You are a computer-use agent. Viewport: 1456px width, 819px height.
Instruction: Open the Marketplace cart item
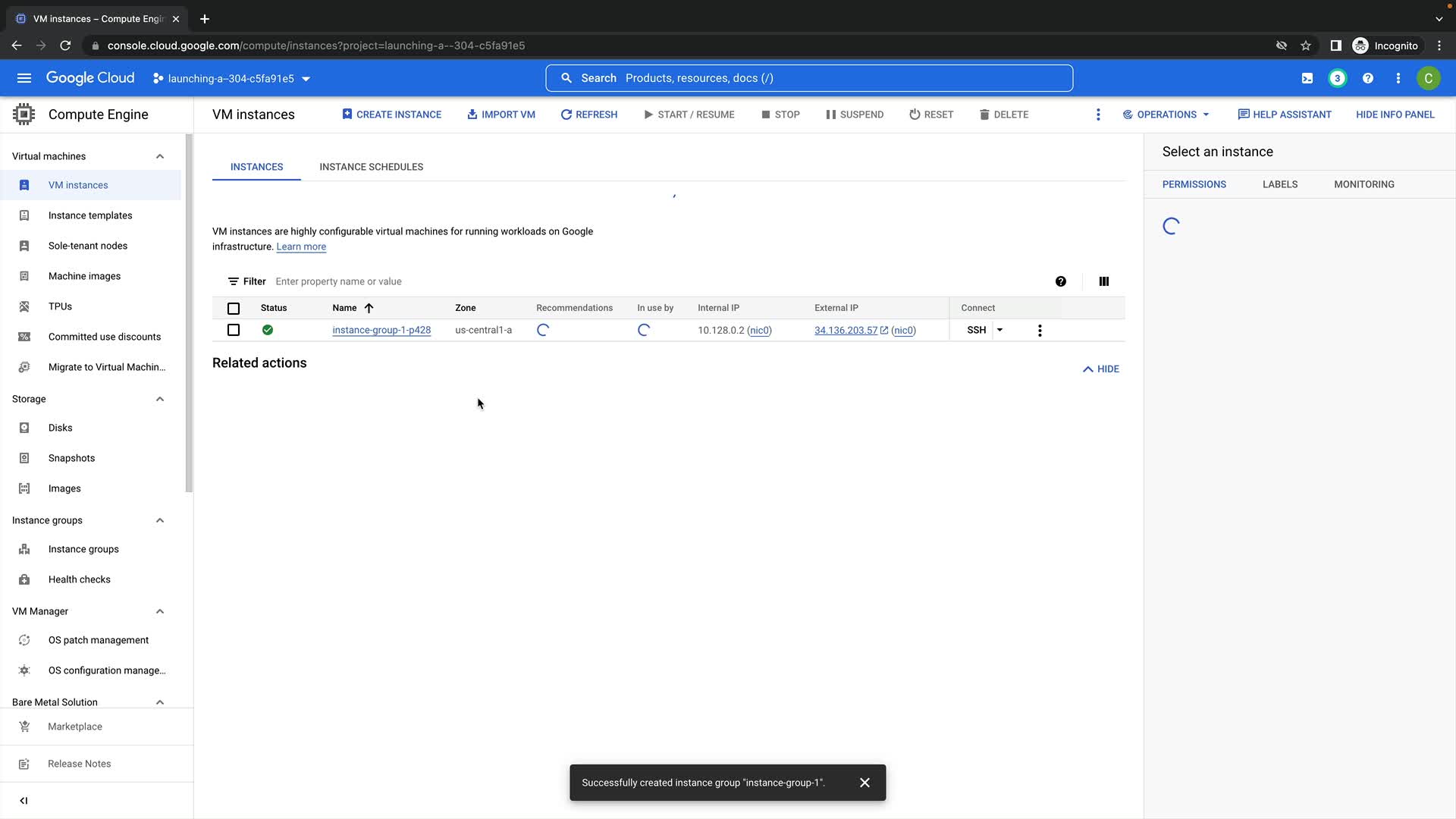click(74, 726)
